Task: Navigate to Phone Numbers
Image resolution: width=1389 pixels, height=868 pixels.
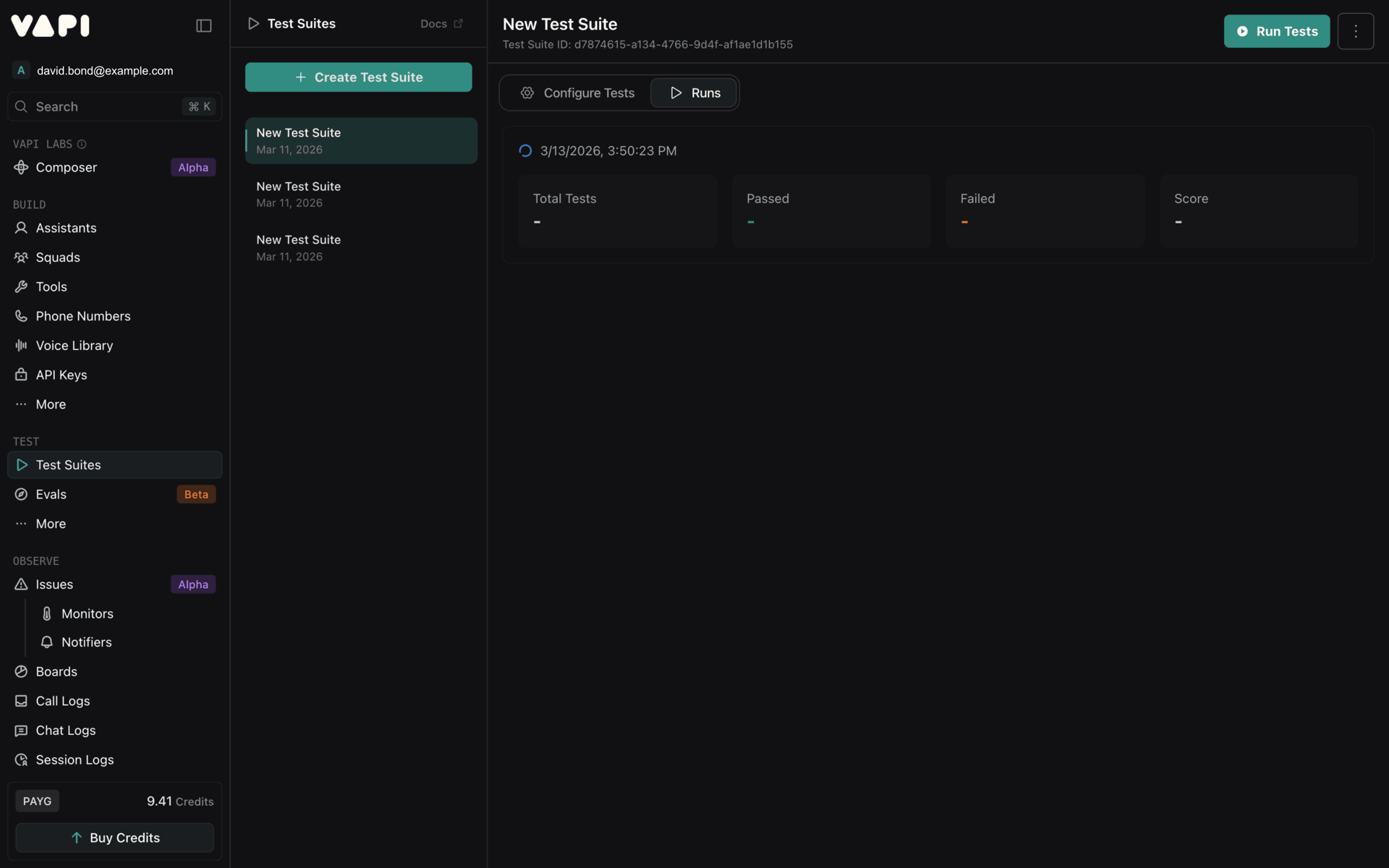Action: click(x=114, y=316)
